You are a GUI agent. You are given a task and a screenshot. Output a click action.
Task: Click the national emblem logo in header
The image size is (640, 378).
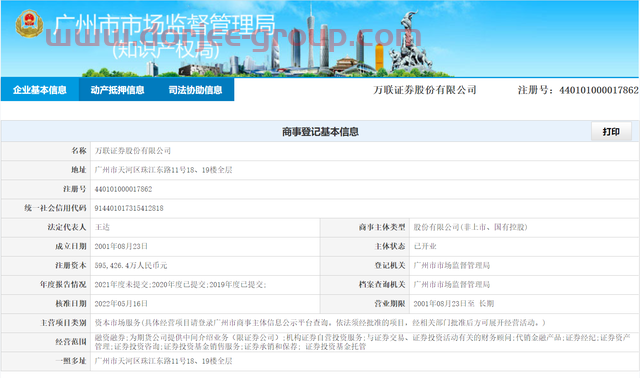pyautogui.click(x=29, y=24)
